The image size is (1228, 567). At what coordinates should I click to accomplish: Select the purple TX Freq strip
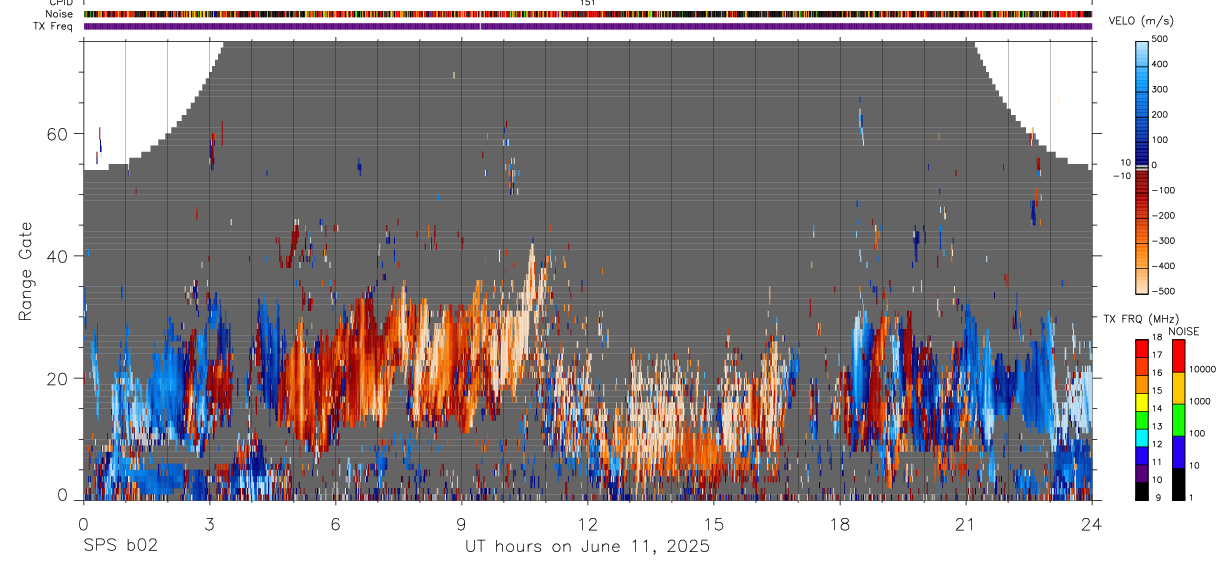pyautogui.click(x=588, y=26)
